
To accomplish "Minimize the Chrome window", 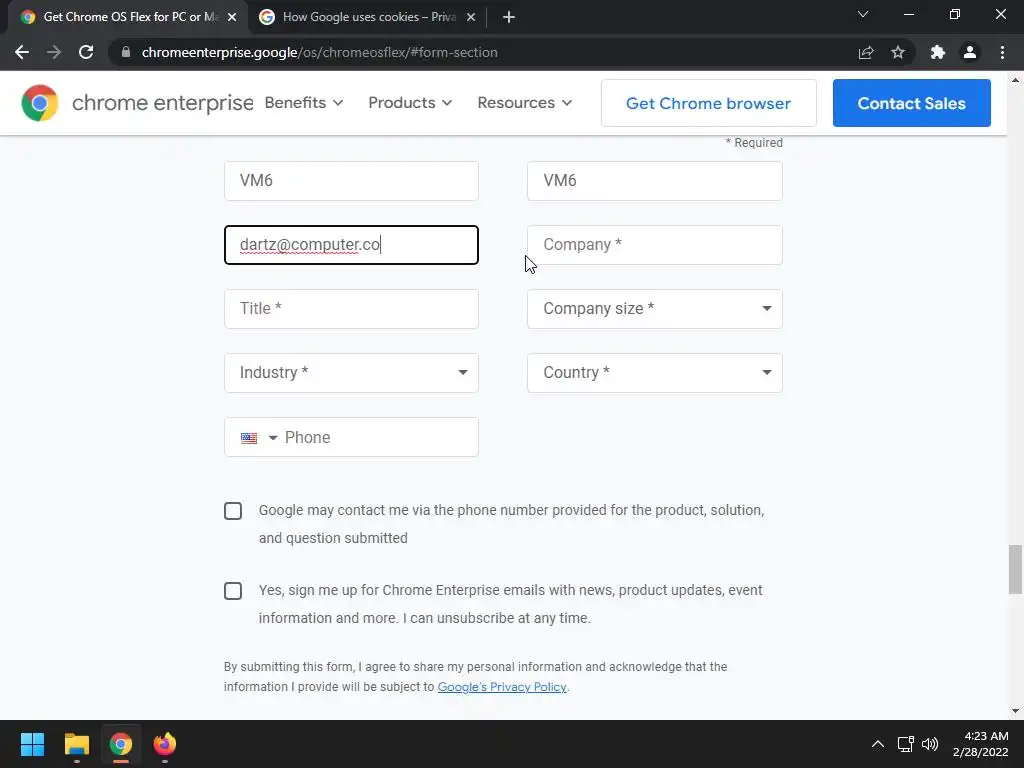I will pos(908,14).
